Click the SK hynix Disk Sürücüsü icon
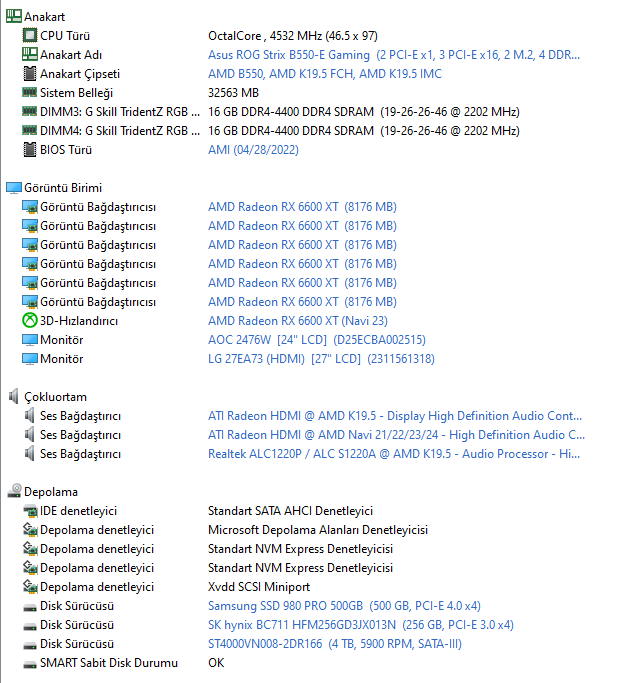The height and width of the screenshot is (683, 639). 30,626
